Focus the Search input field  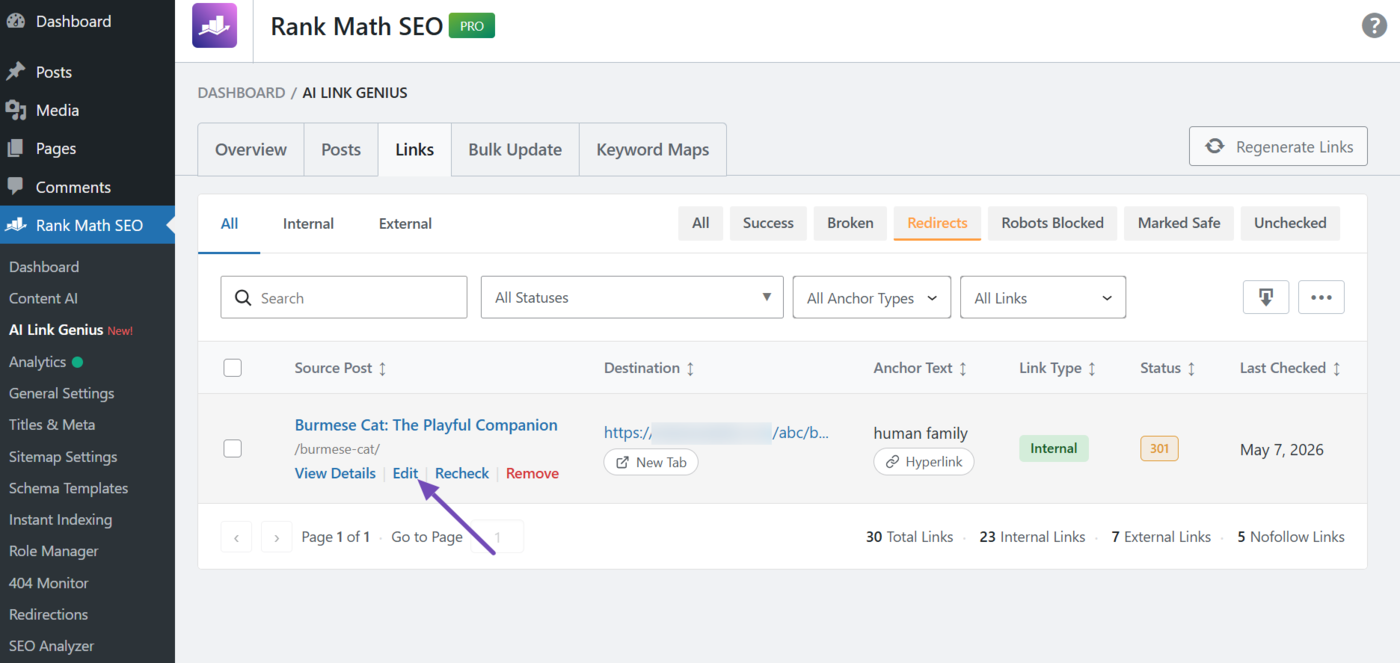[x=344, y=297]
